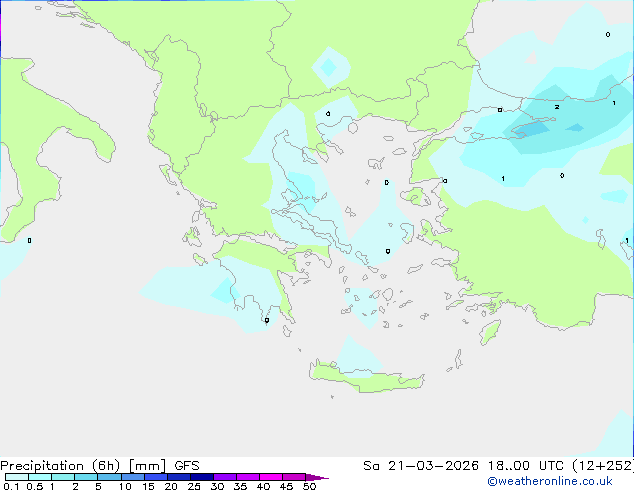Click the '45' legend scale label
The height and width of the screenshot is (490, 634).
tap(286, 486)
